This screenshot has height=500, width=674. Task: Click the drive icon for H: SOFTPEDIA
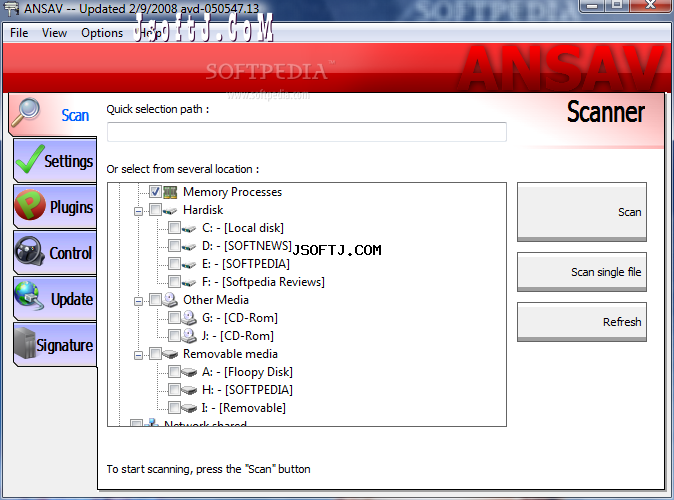point(189,390)
